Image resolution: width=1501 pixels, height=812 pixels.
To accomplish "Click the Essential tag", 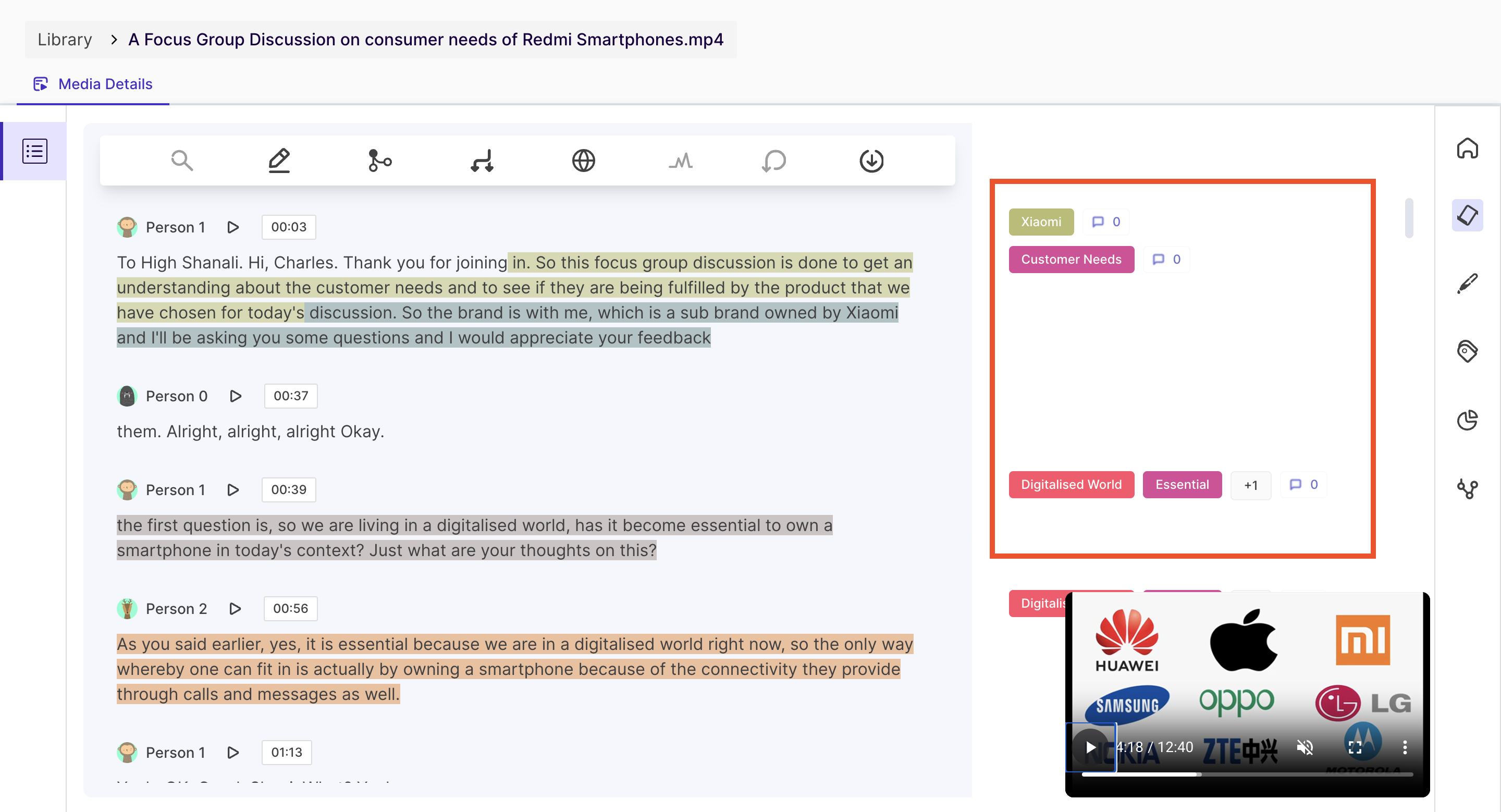I will (x=1182, y=485).
